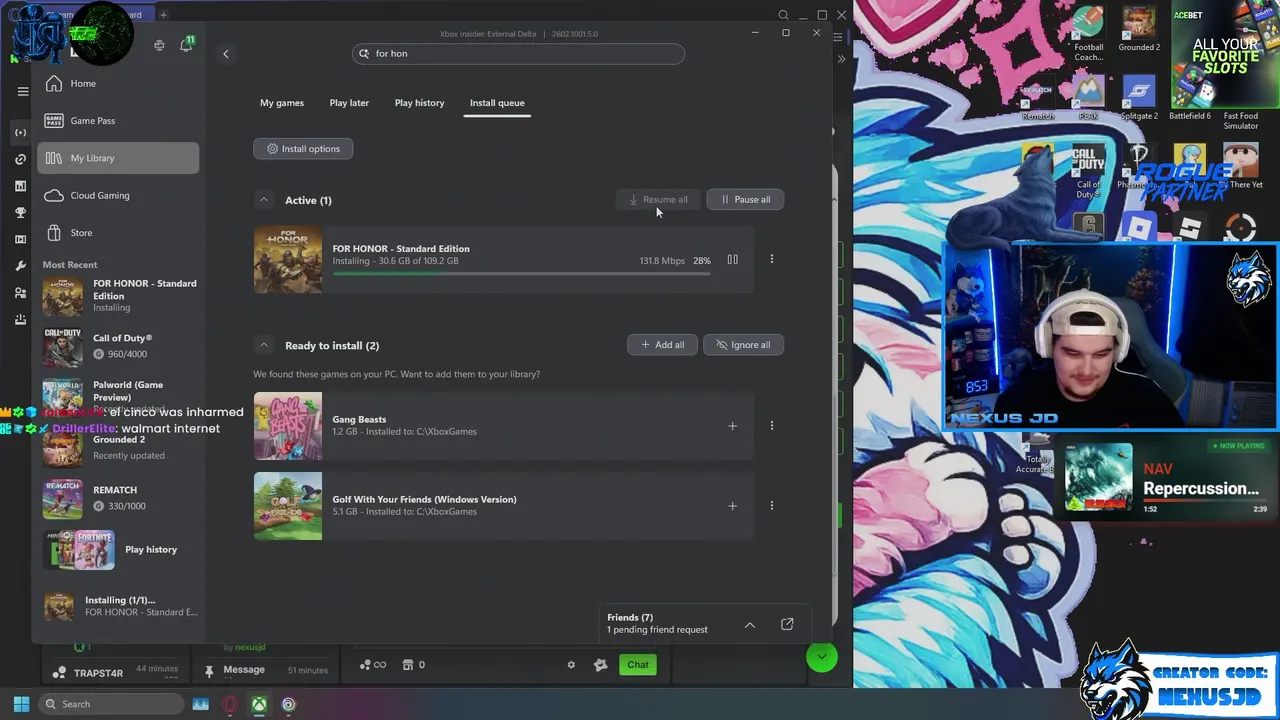Image resolution: width=1280 pixels, height=720 pixels.
Task: Open the notifications bell icon
Action: pos(186,45)
